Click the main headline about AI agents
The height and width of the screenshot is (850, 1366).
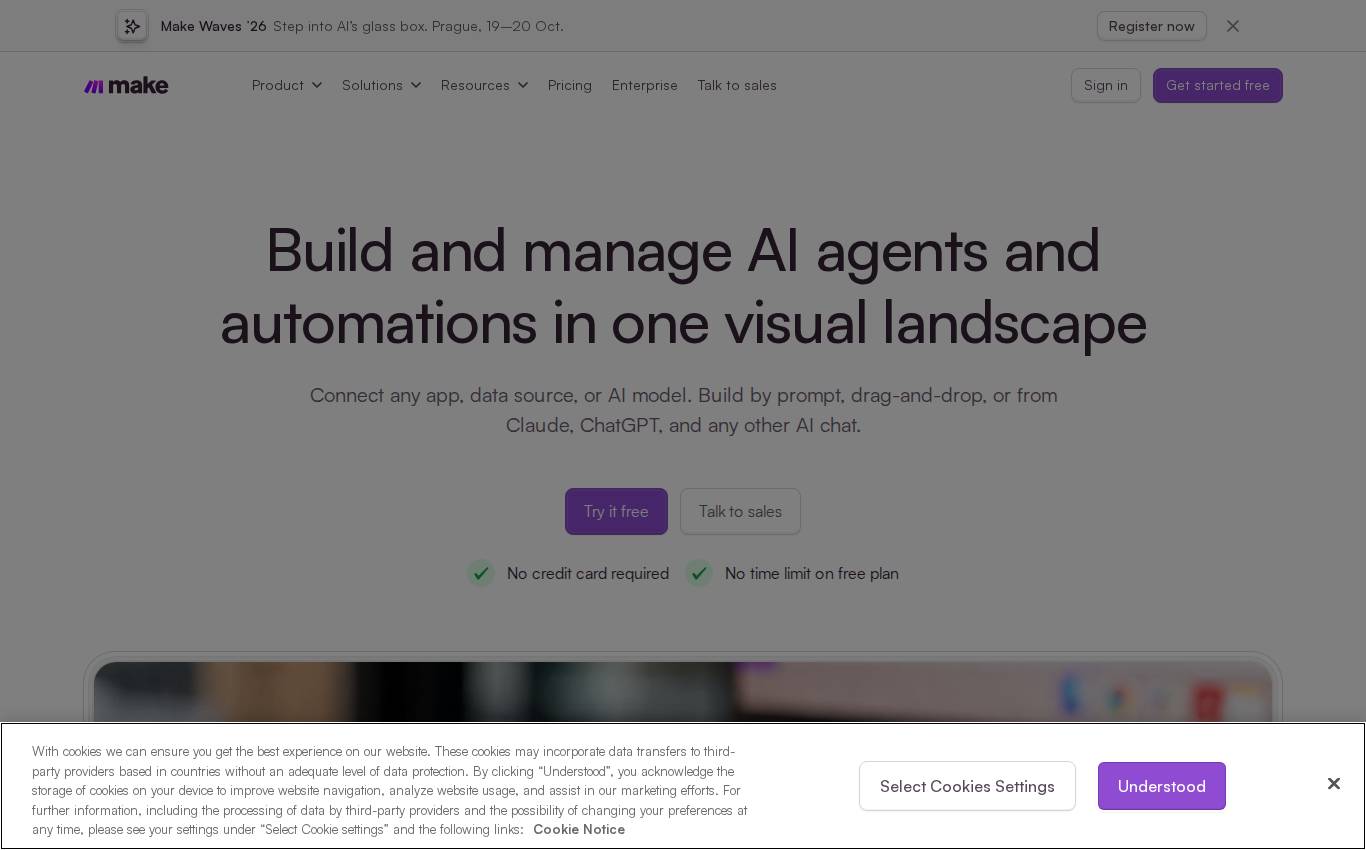click(683, 286)
